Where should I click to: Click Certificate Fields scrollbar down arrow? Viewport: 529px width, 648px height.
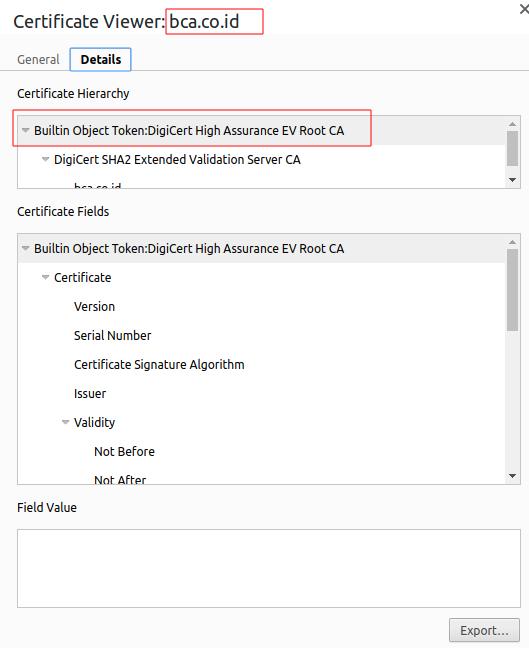click(512, 476)
